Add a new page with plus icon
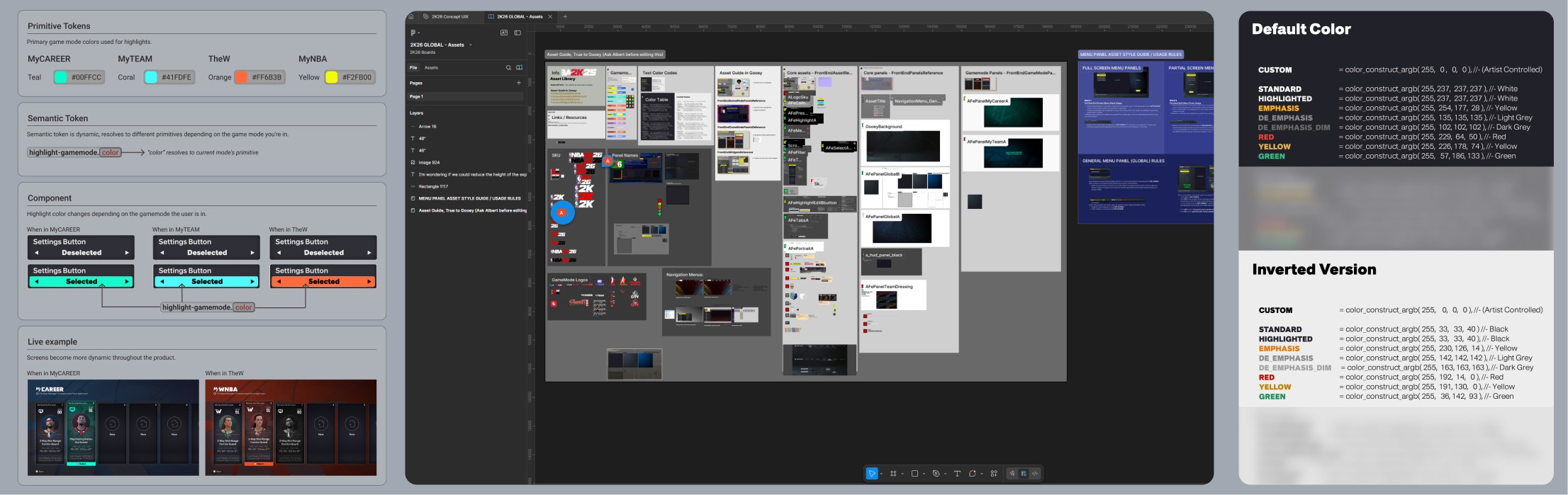 pos(519,83)
